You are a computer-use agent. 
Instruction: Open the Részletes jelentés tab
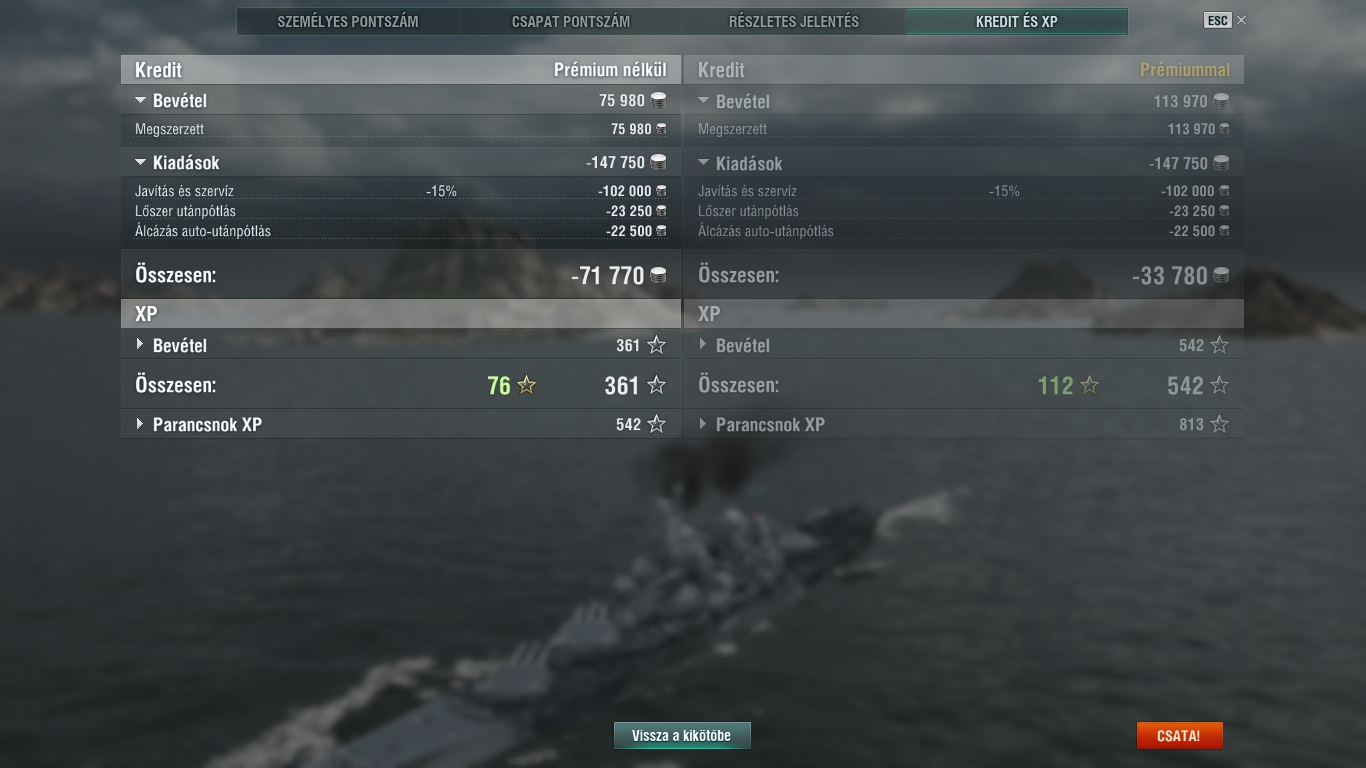pos(794,21)
